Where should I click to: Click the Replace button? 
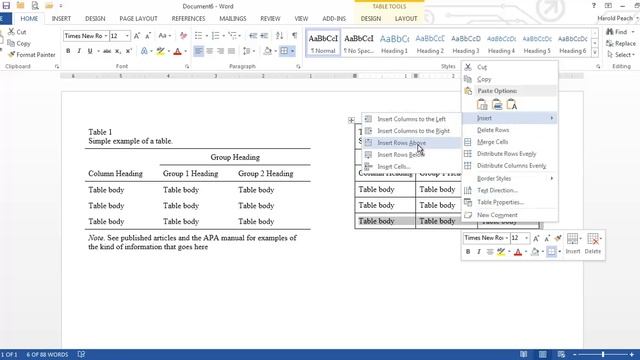(x=621, y=43)
